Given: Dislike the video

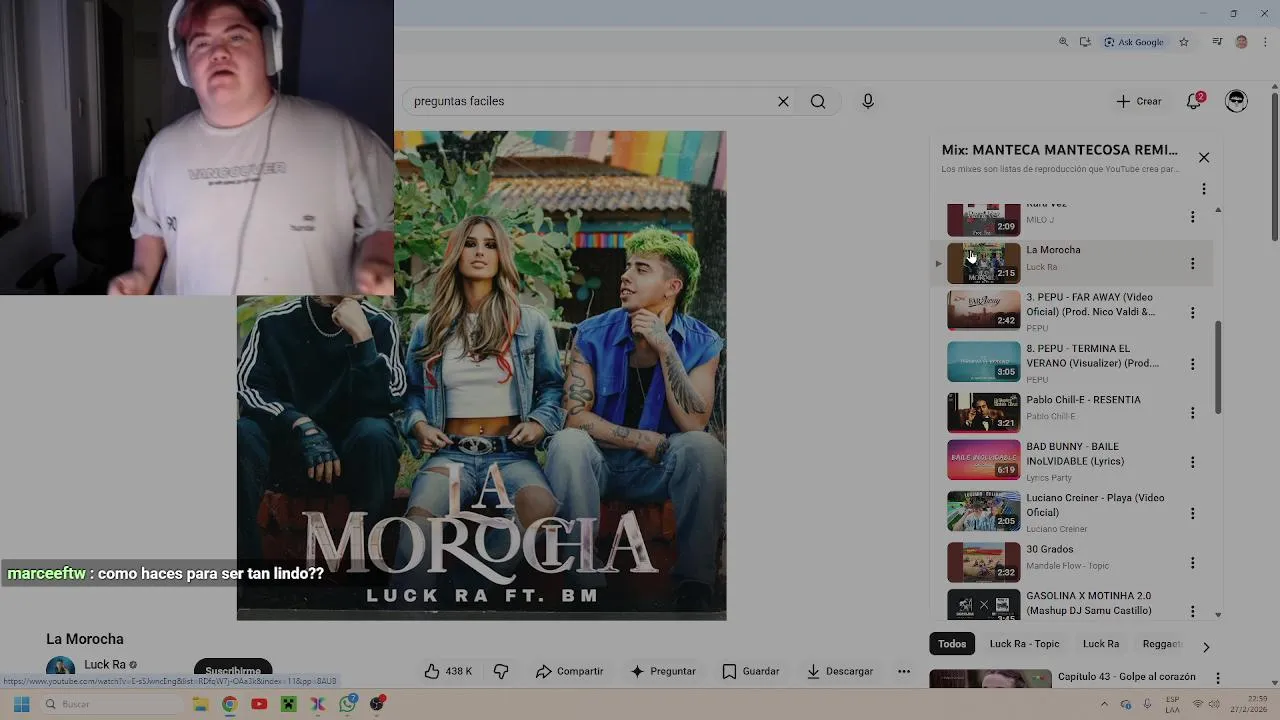Looking at the screenshot, I should pos(501,671).
